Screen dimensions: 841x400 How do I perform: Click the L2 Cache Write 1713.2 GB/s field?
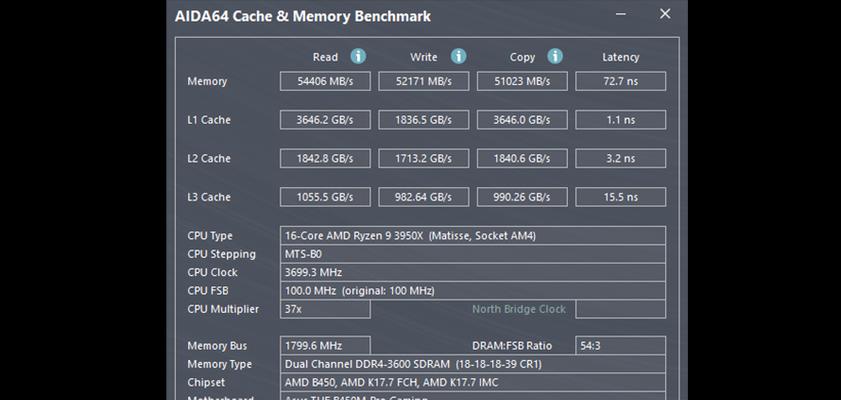pos(424,159)
